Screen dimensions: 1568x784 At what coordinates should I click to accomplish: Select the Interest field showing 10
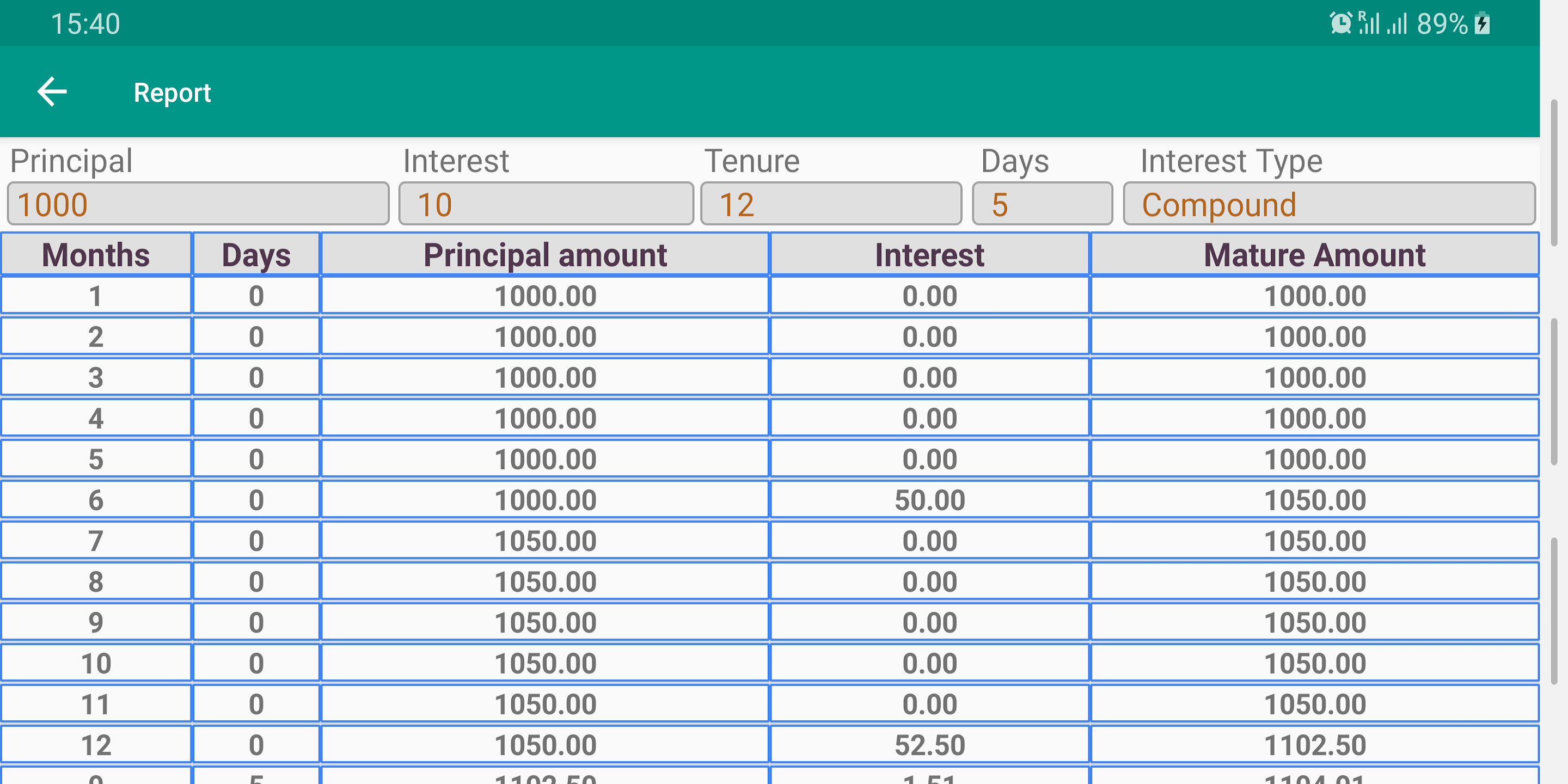tap(546, 204)
